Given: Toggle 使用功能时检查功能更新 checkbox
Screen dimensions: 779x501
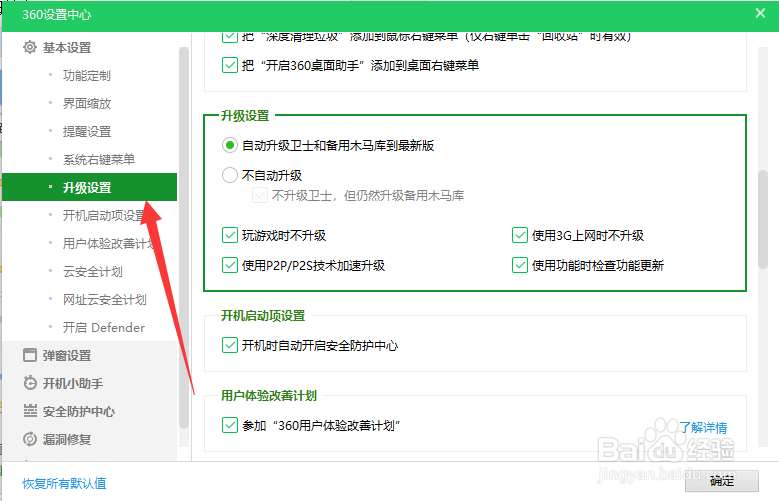Looking at the screenshot, I should [520, 265].
